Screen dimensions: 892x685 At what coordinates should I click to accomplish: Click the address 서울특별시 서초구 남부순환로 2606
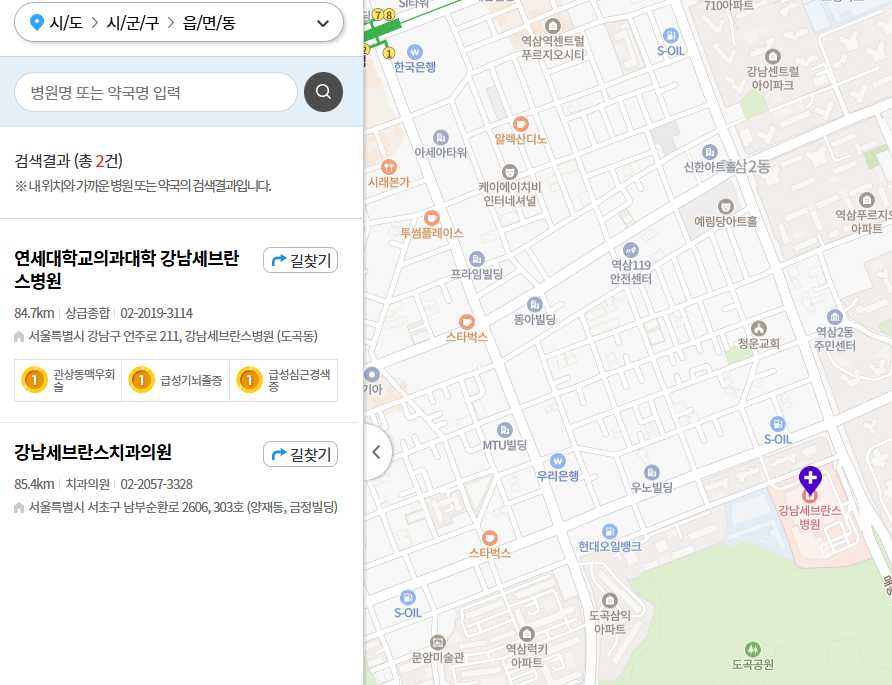pyautogui.click(x=183, y=507)
